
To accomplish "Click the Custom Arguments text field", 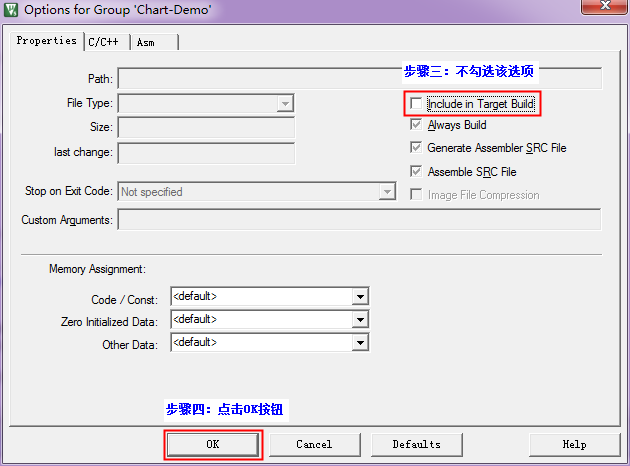I will coord(359,220).
